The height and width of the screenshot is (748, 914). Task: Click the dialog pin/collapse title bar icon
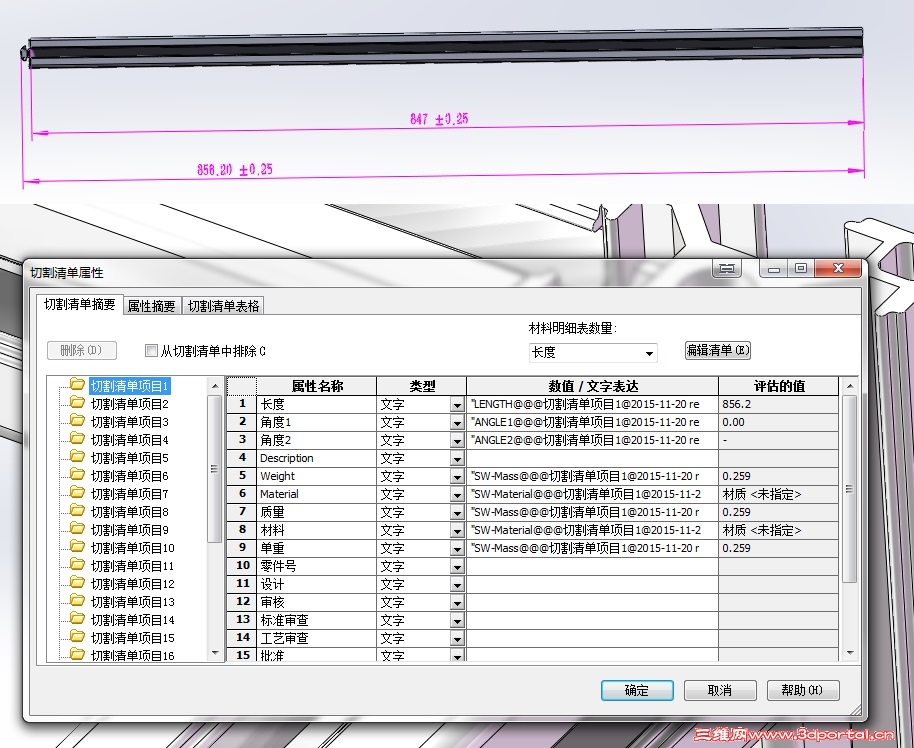[726, 269]
